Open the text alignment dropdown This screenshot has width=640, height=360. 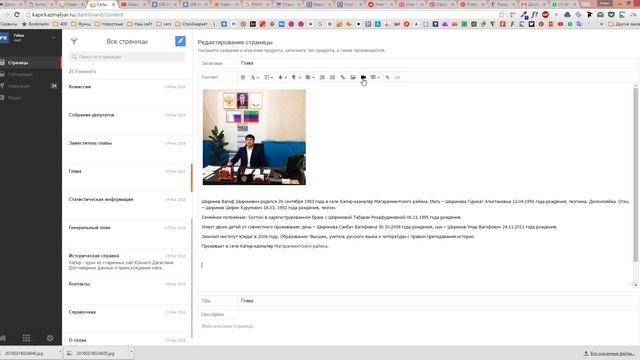point(309,77)
